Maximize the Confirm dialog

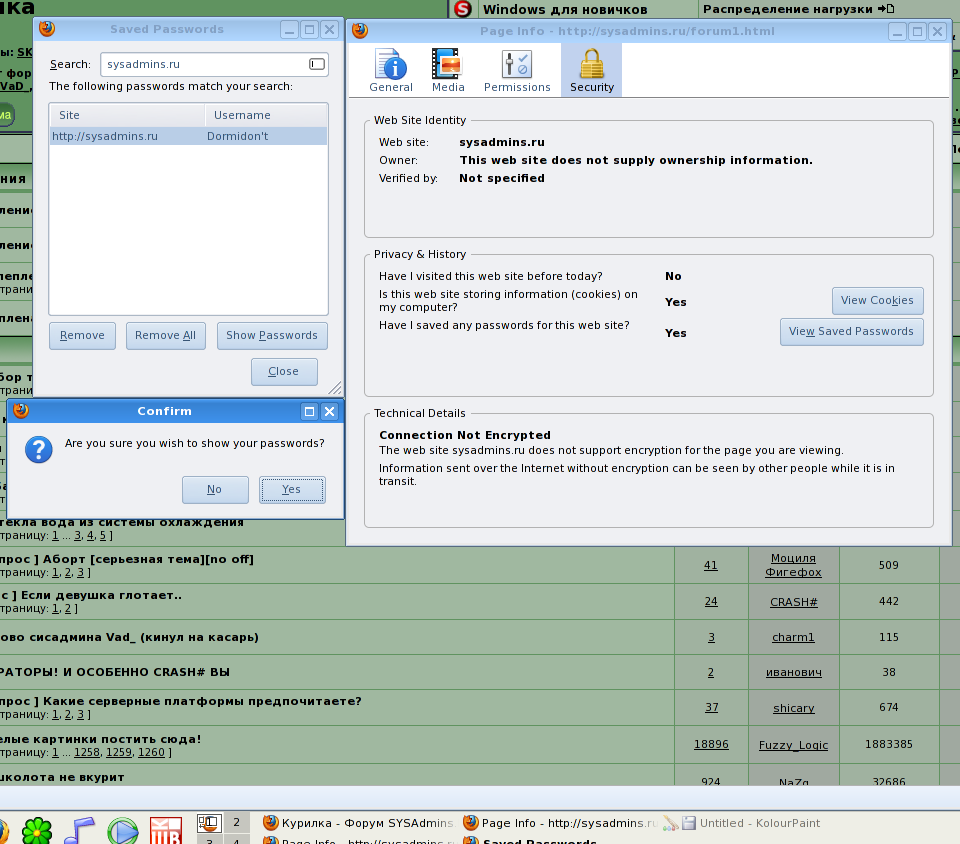click(310, 411)
